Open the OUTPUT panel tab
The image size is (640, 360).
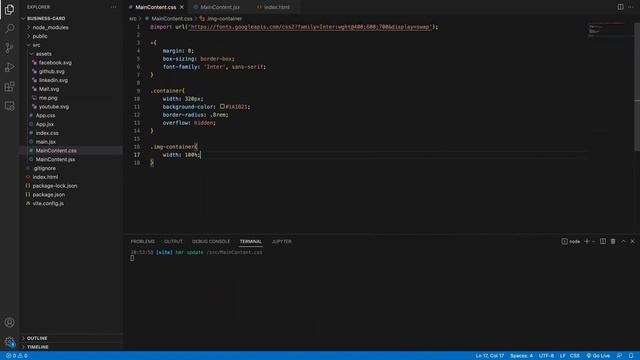[x=173, y=242]
